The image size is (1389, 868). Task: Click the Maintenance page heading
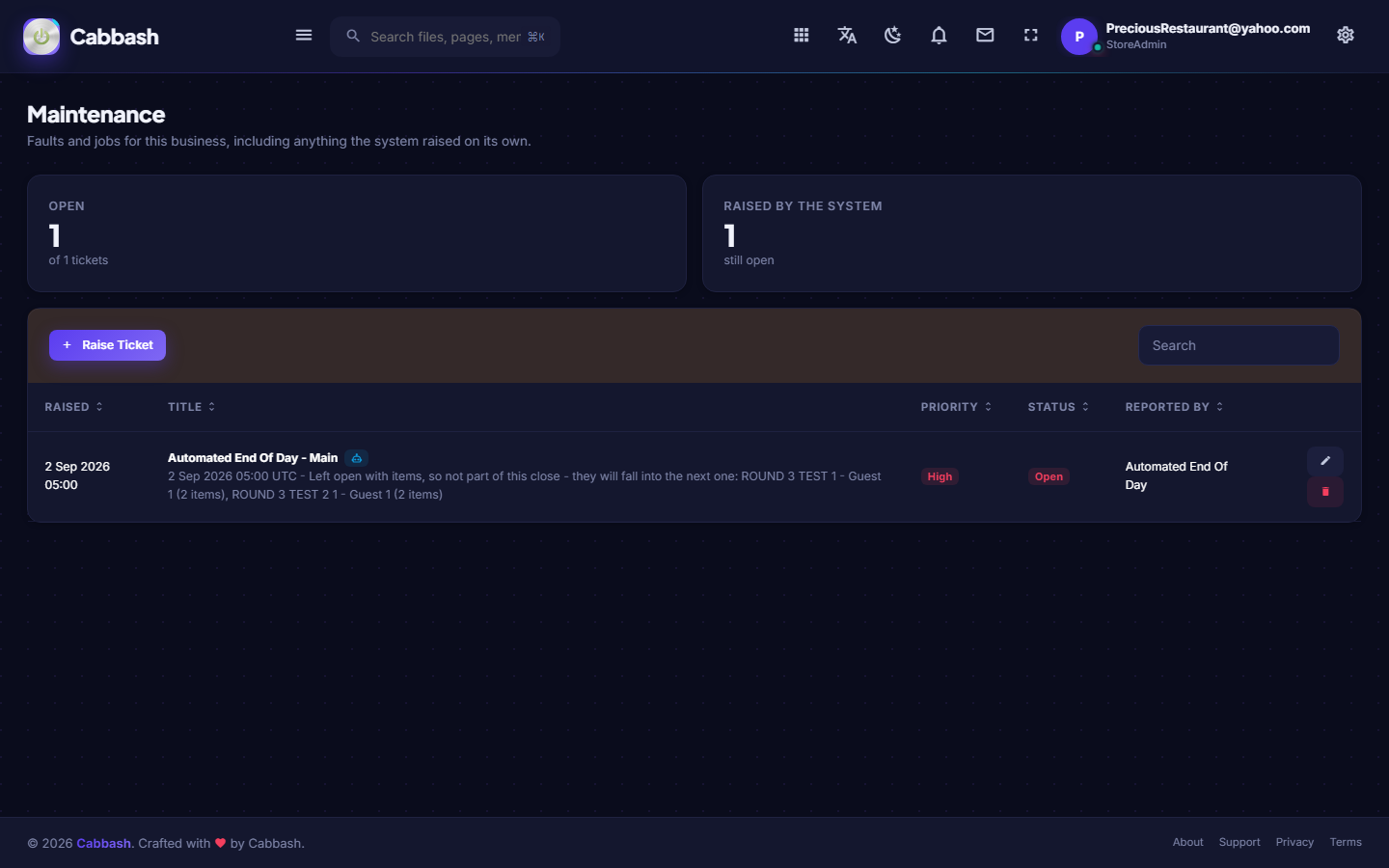click(x=96, y=115)
